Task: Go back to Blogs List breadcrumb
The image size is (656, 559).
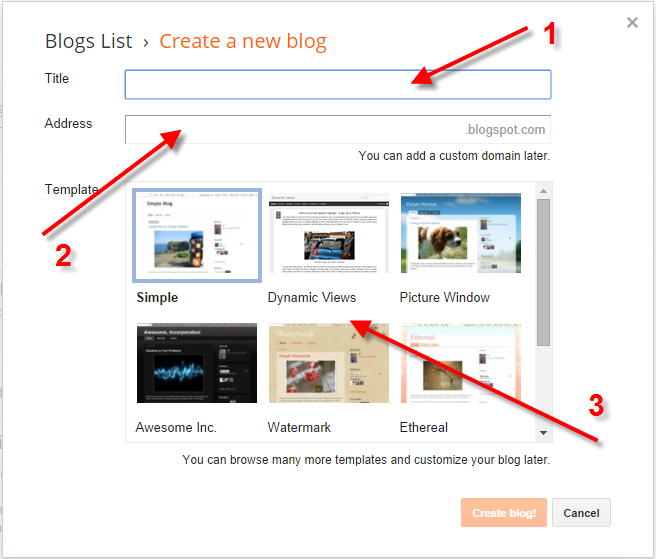Action: pos(88,41)
